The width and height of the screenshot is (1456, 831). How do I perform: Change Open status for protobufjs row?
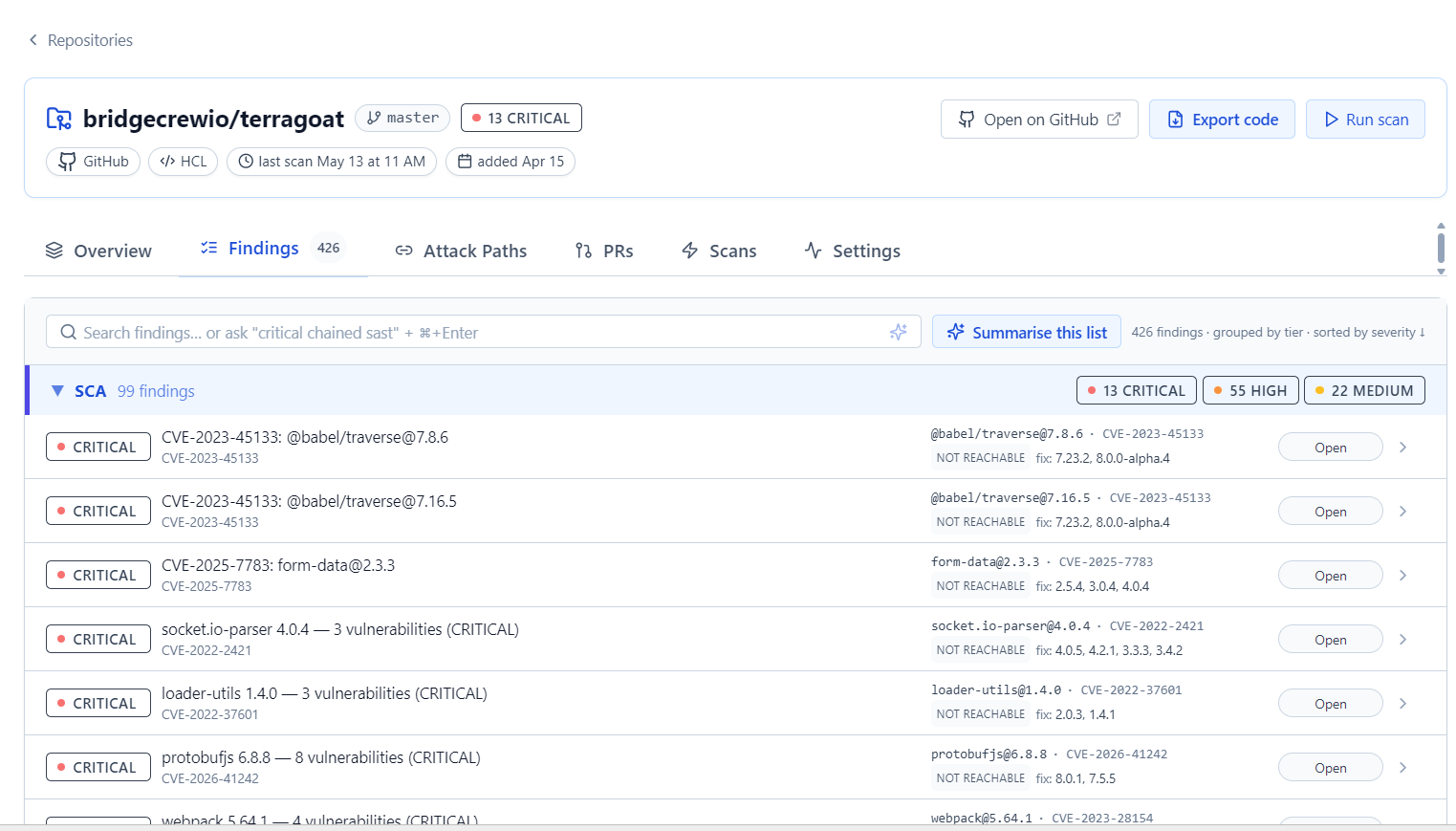point(1330,767)
